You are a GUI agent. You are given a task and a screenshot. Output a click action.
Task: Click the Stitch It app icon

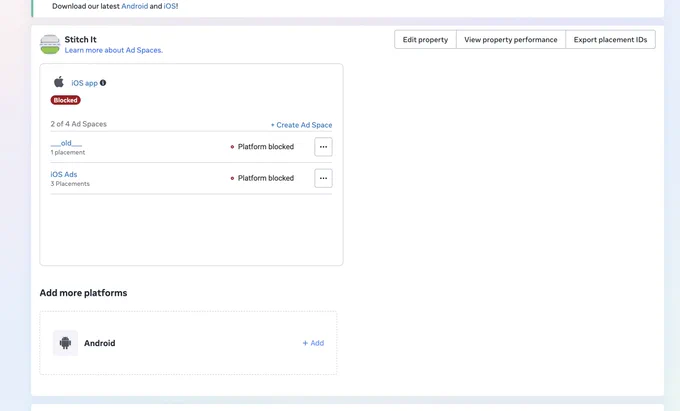tap(50, 44)
